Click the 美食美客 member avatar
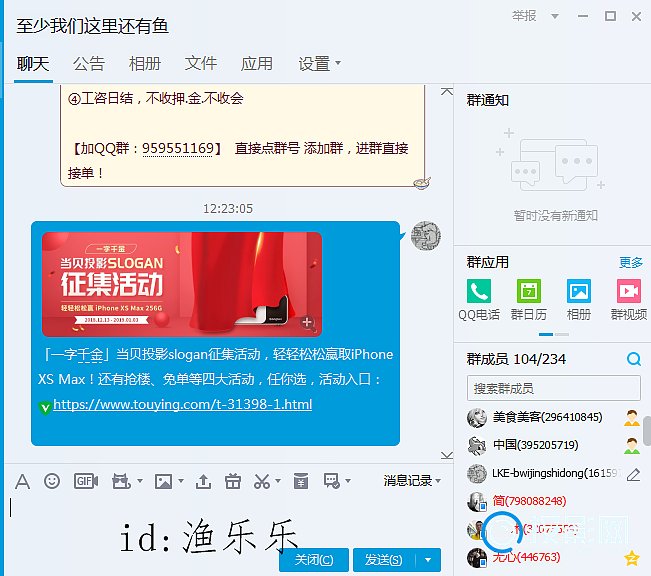Viewport: 651px width, 576px height. point(477,418)
